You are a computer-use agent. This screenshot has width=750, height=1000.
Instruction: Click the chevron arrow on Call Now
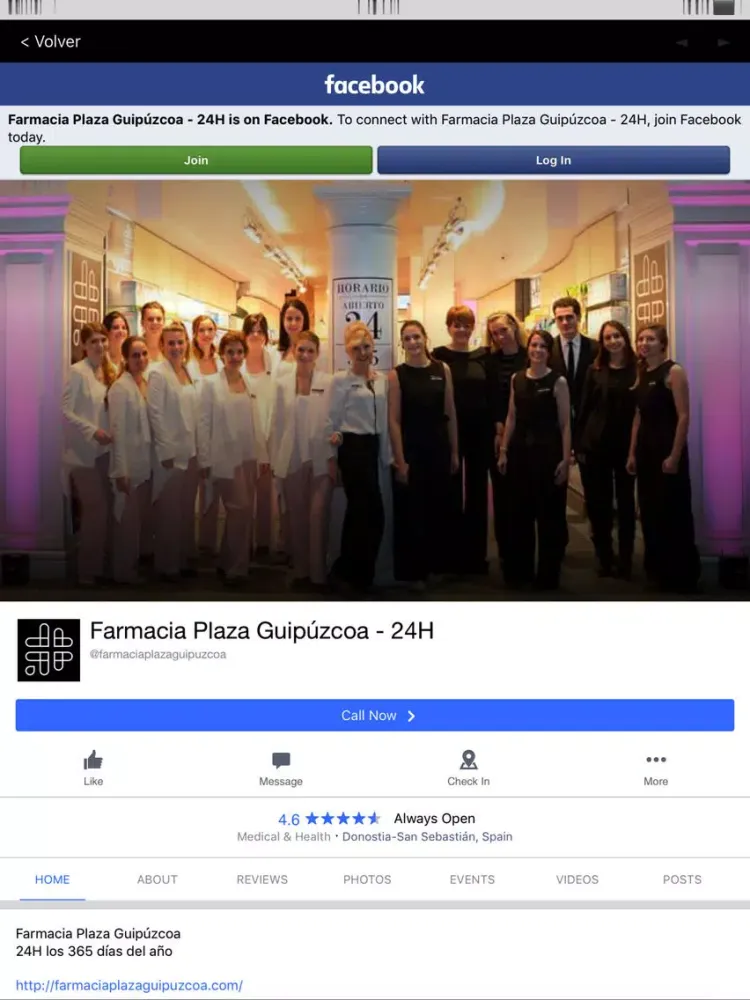click(411, 716)
